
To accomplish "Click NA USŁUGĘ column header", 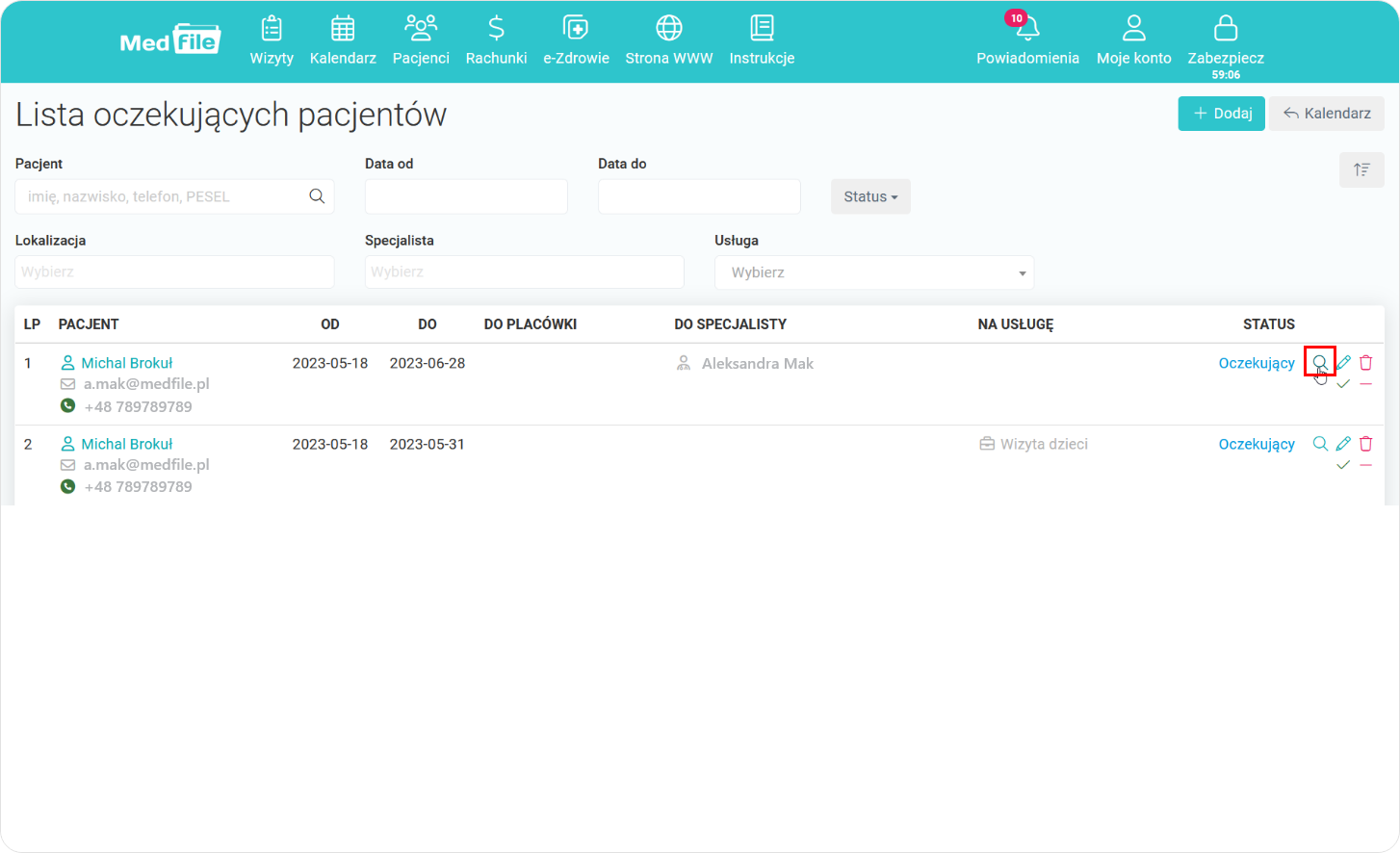I will coord(1016,324).
